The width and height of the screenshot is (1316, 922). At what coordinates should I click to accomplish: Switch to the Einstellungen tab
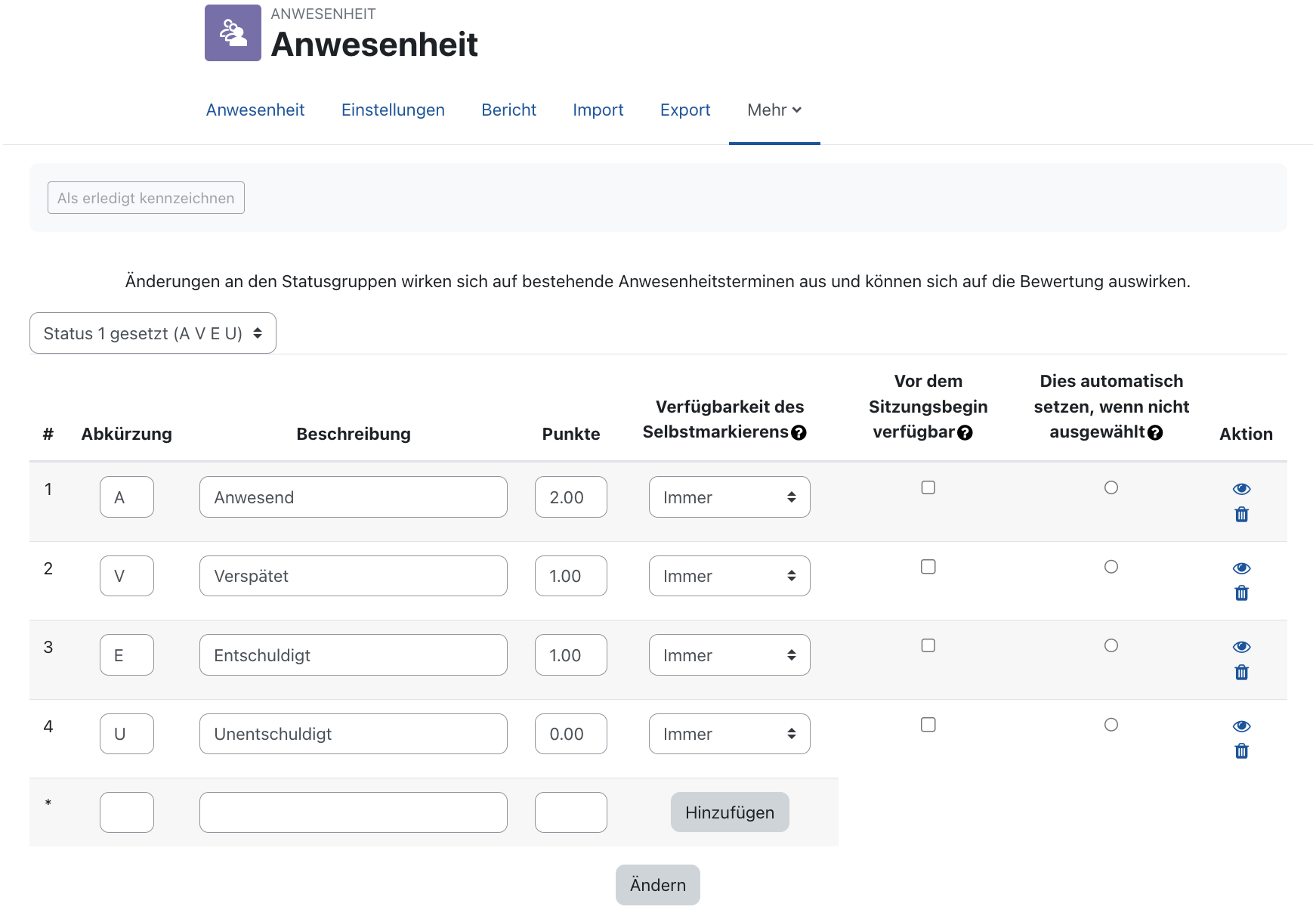(393, 110)
